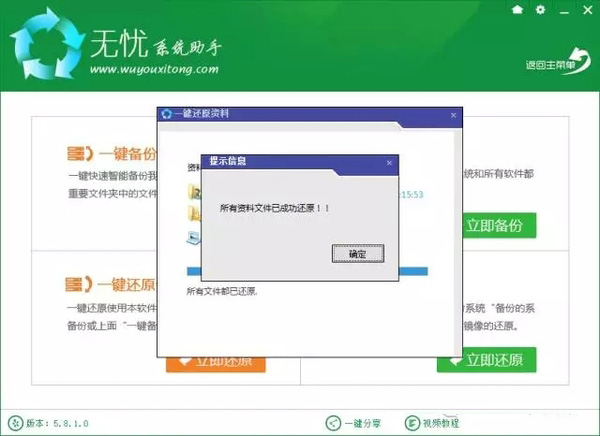Click the computer icon in restore window
The width and height of the screenshot is (600, 436).
(x=194, y=238)
